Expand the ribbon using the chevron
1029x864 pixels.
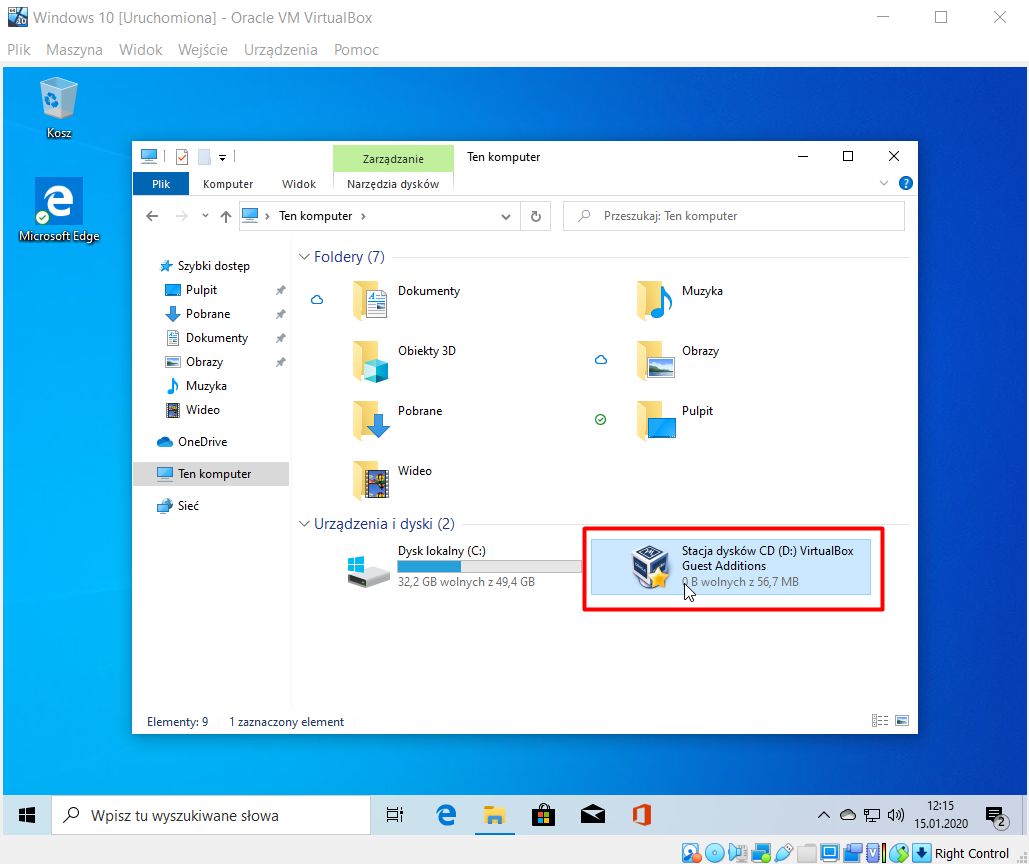pyautogui.click(x=883, y=183)
